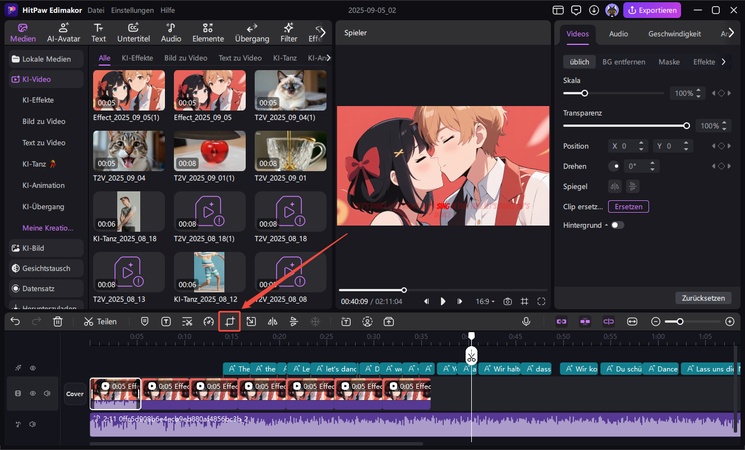Screen dimensions: 745x450
Task: Click the Exportieren button
Action: tap(652, 10)
